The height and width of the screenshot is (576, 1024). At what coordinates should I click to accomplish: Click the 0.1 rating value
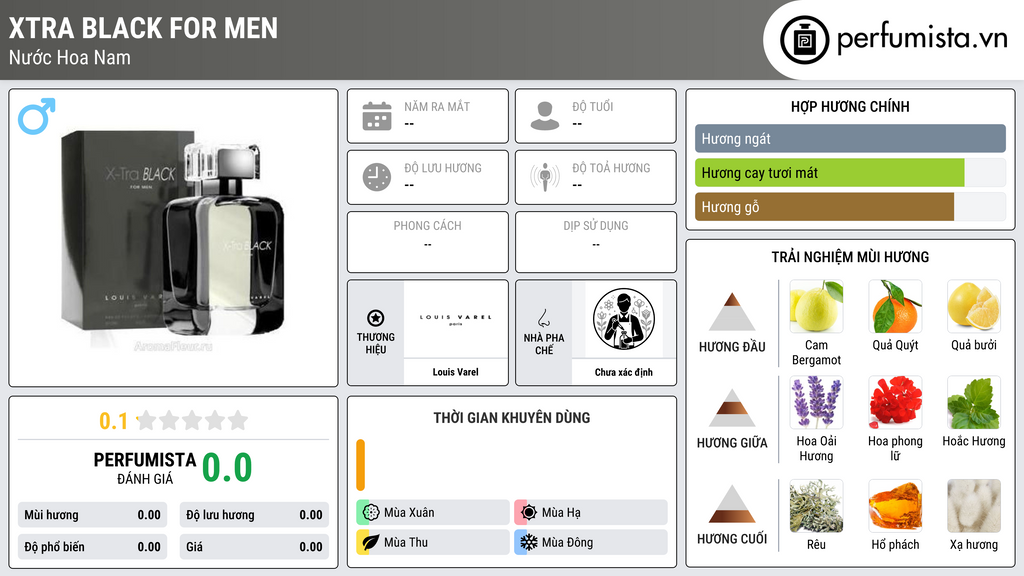pyautogui.click(x=113, y=421)
